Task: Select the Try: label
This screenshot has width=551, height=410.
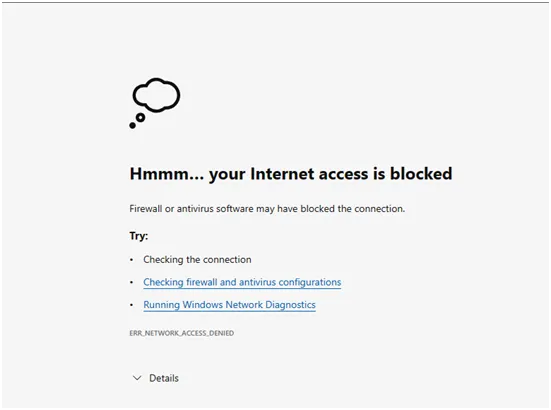Action: 139,236
